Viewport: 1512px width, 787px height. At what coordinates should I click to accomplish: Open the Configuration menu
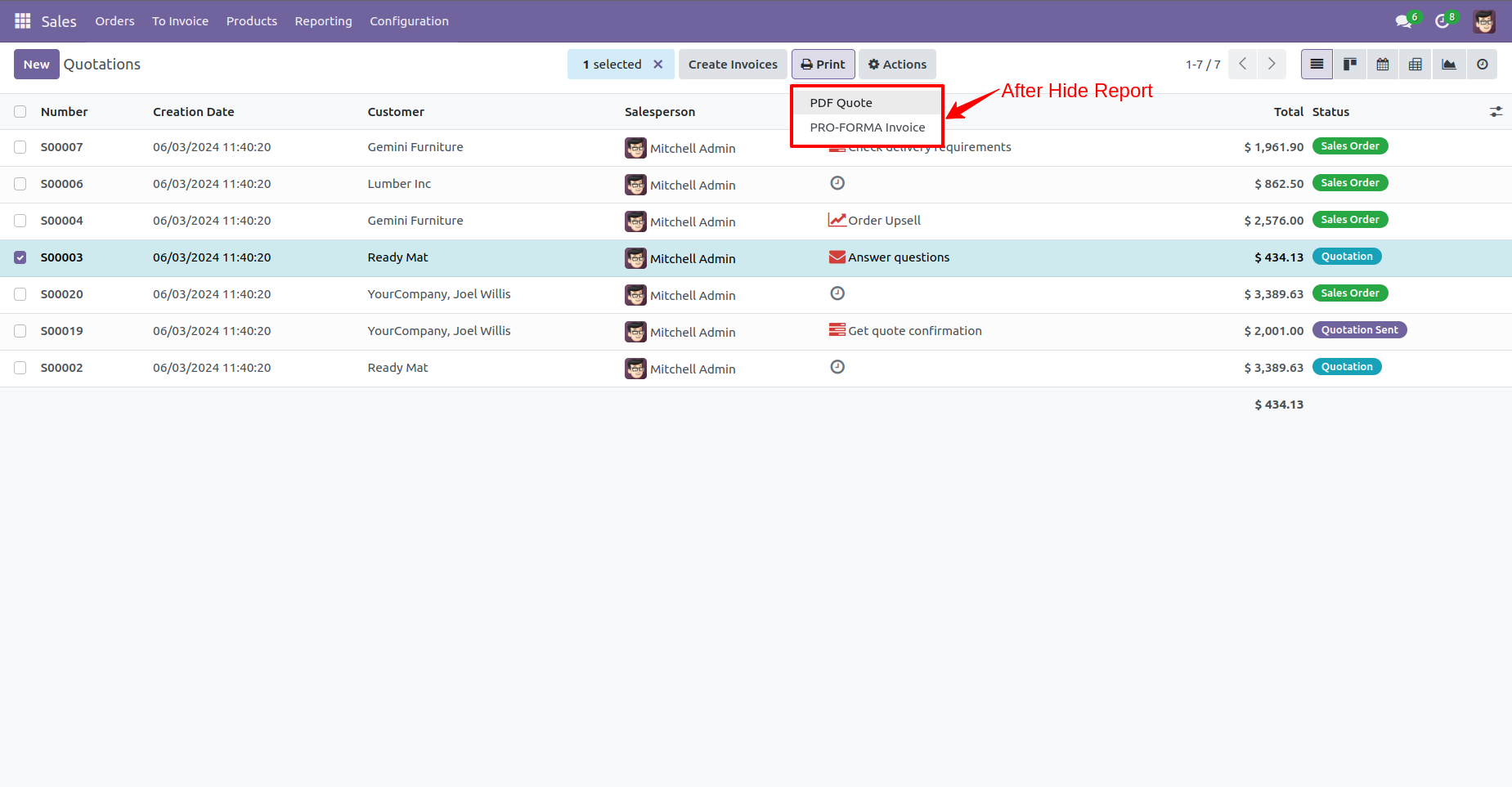tap(409, 21)
